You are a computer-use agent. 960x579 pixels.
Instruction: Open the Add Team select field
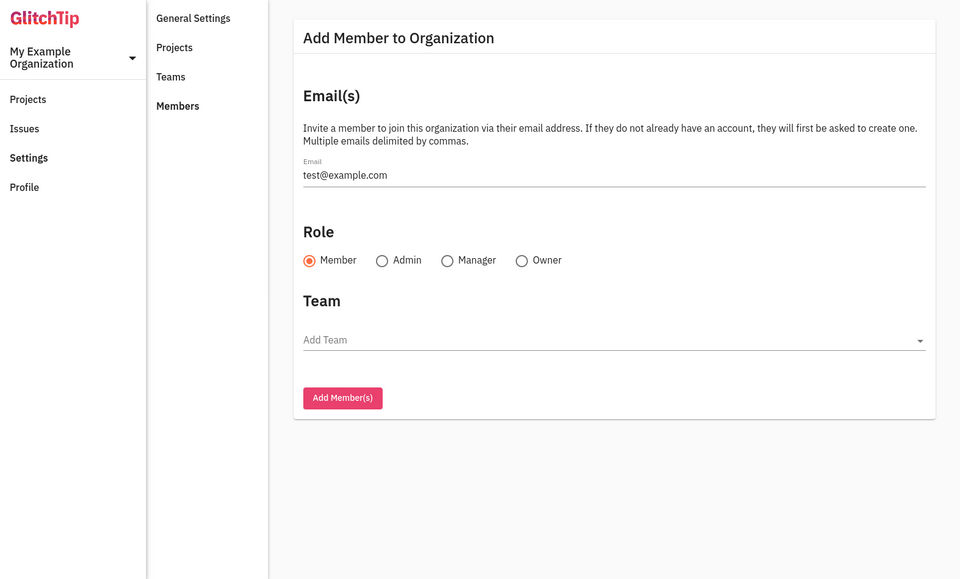614,340
